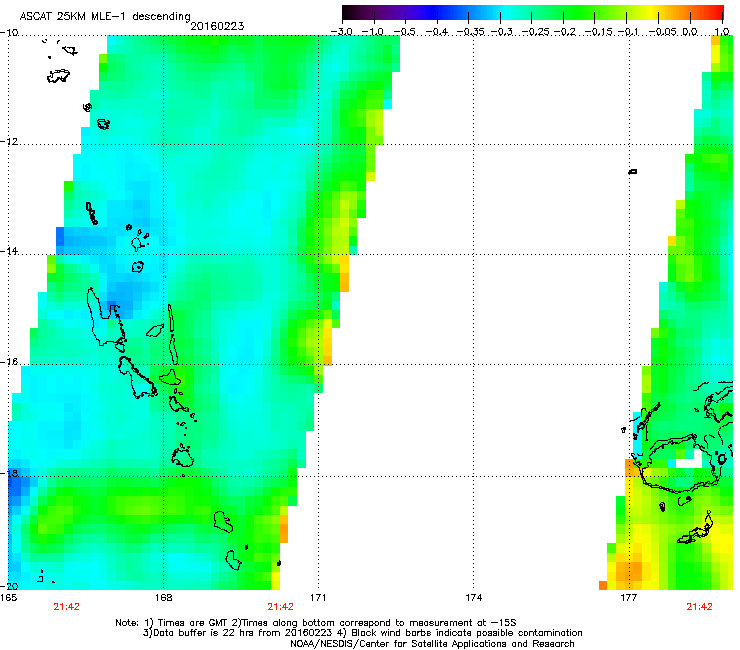
Task: Click the '-0.5' color scale value
Action: click(x=405, y=32)
